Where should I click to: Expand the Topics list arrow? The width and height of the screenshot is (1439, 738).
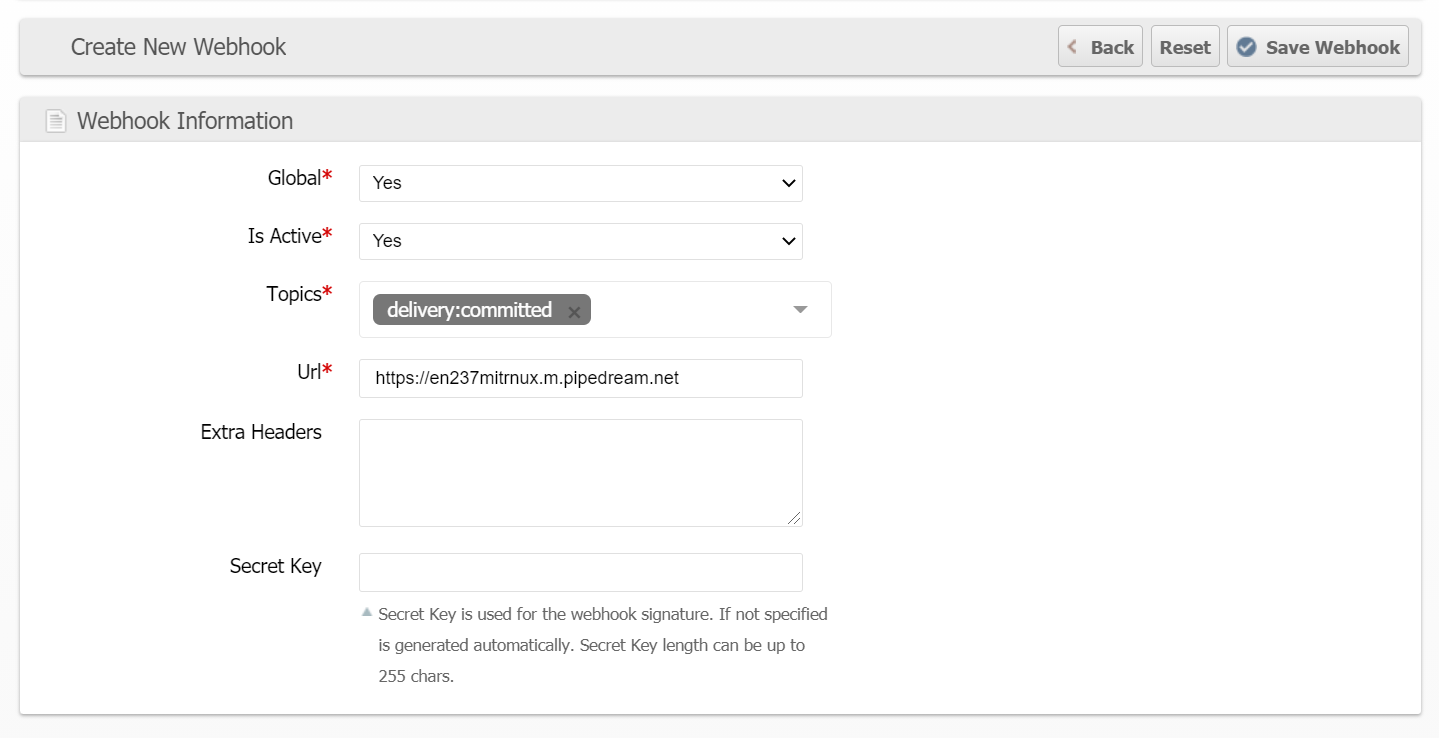800,310
